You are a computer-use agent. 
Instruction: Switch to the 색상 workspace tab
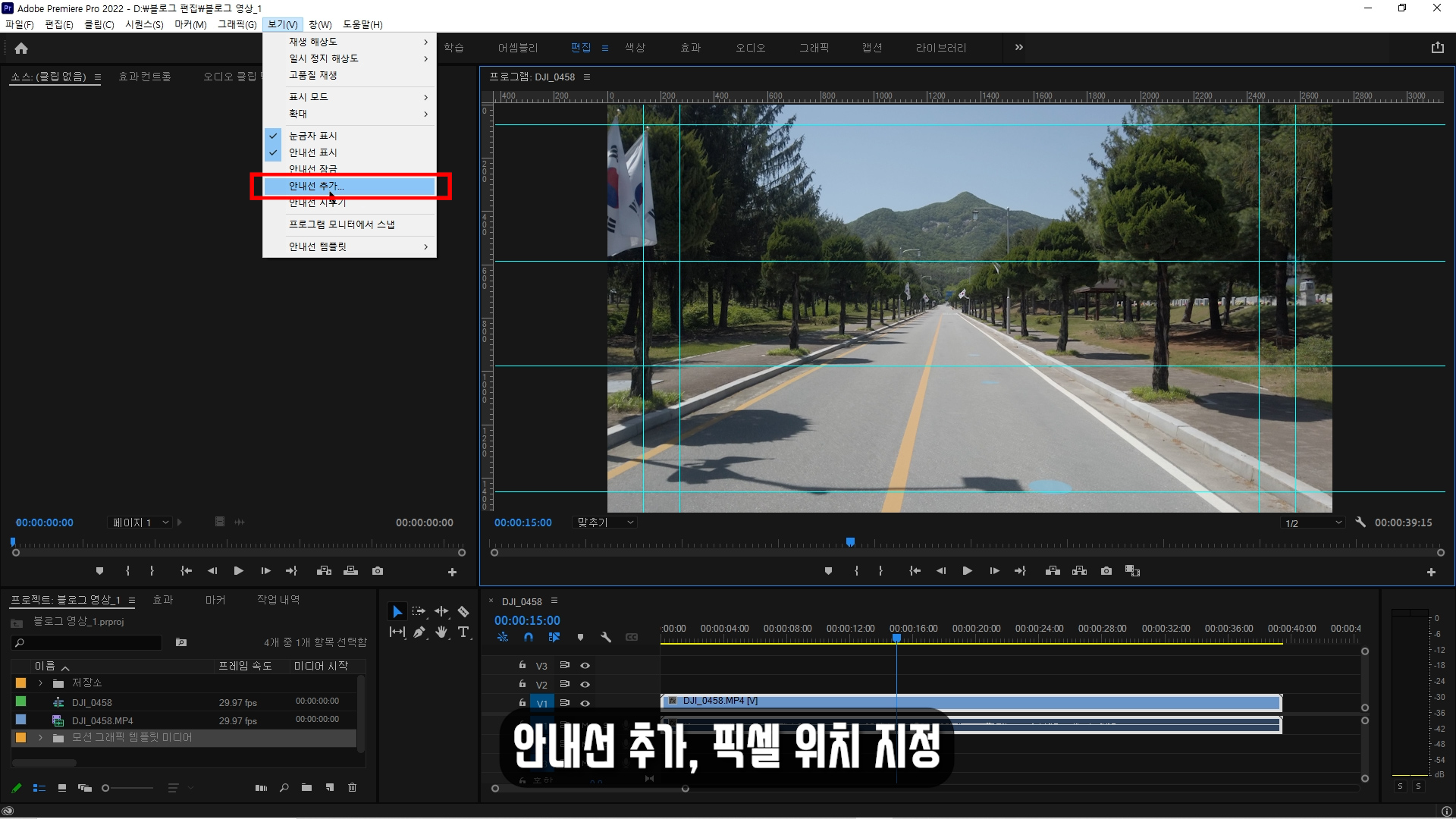(635, 48)
